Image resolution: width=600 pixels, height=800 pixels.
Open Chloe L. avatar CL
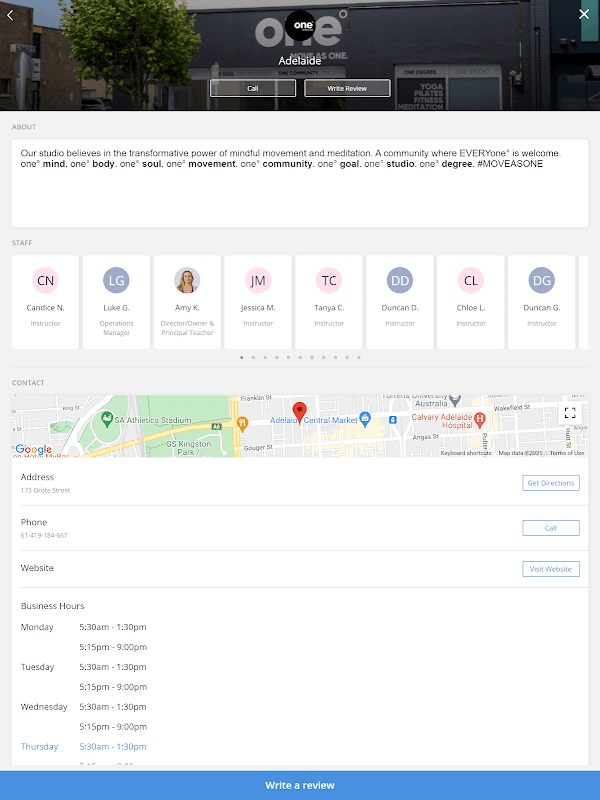click(471, 280)
